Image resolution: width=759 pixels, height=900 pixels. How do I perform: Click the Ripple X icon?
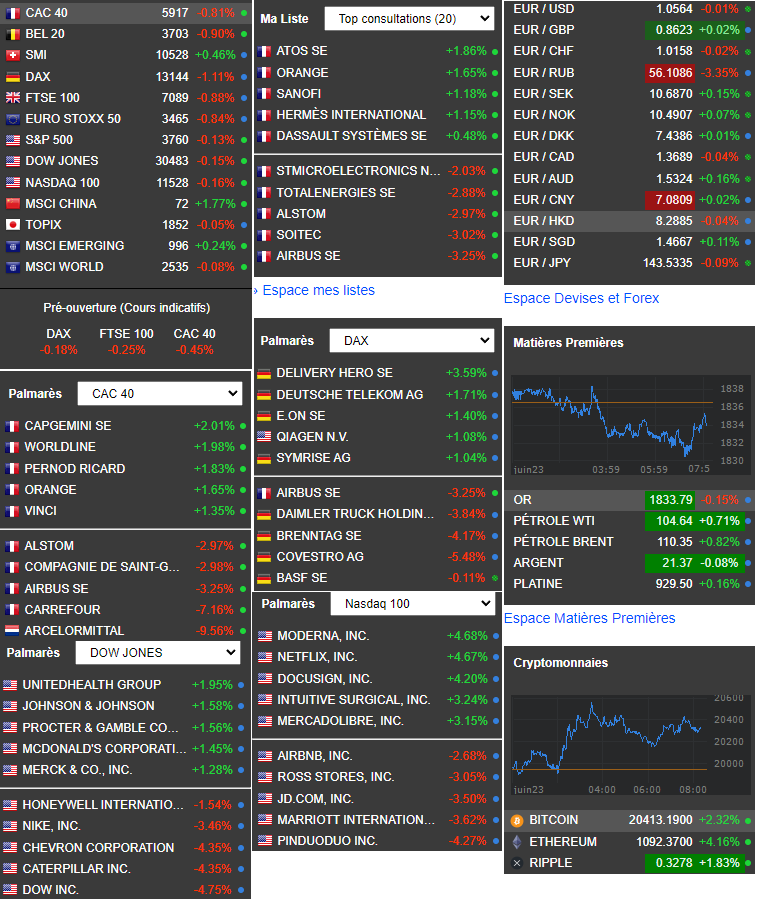coord(517,863)
